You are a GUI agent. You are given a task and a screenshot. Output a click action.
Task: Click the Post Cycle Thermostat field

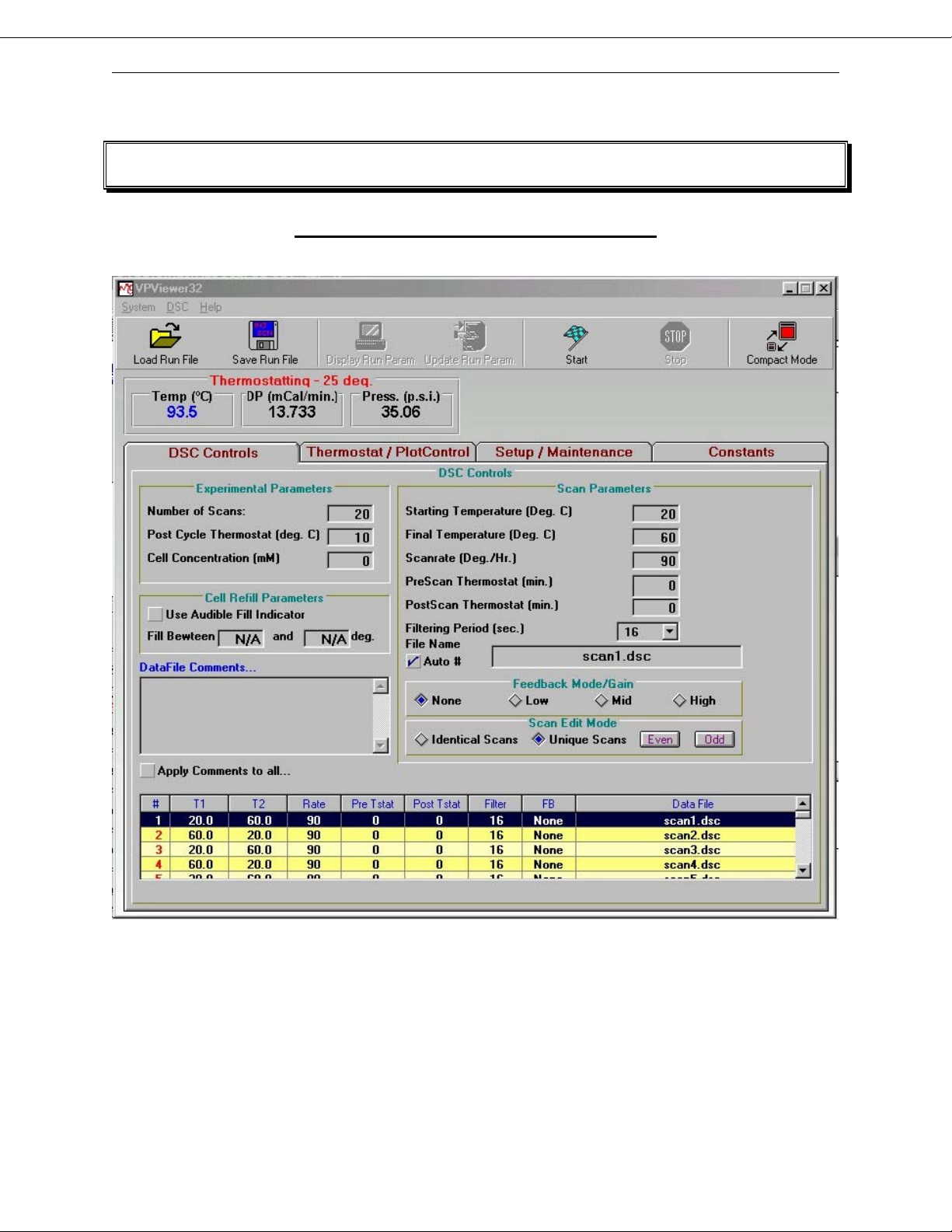tap(350, 537)
